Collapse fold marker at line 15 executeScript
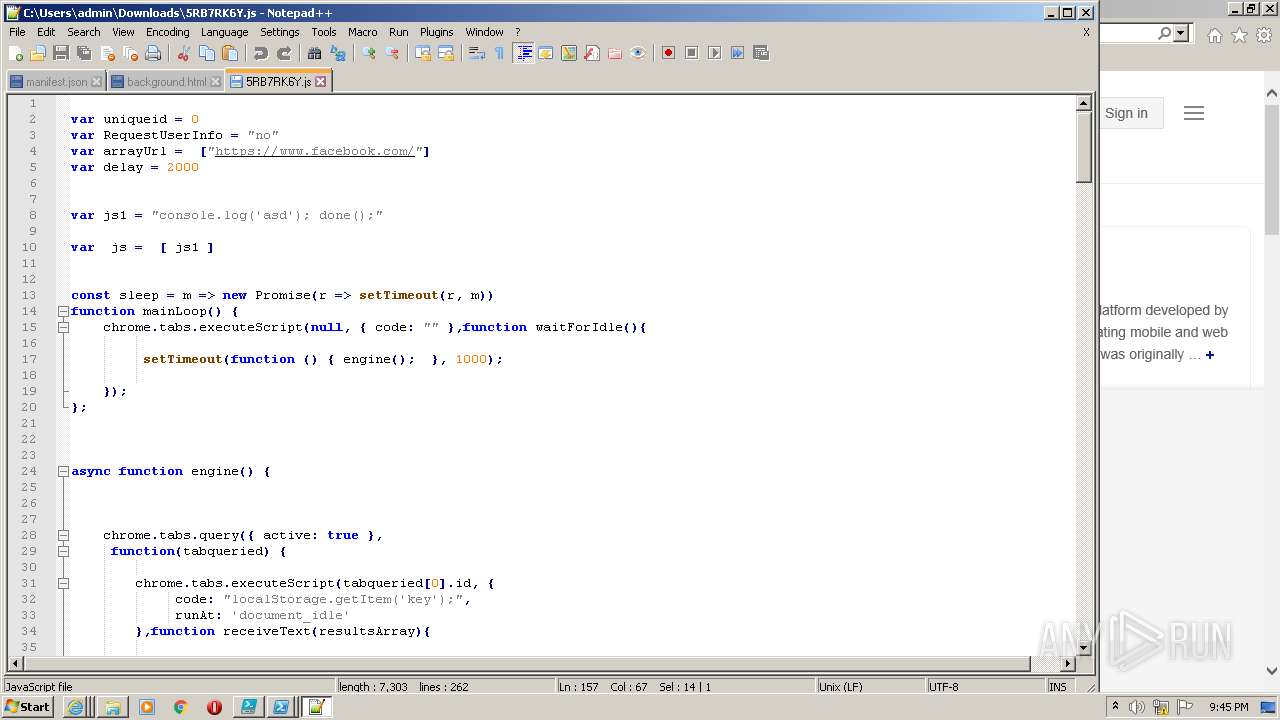Screen dimensions: 1280x720 point(63,327)
